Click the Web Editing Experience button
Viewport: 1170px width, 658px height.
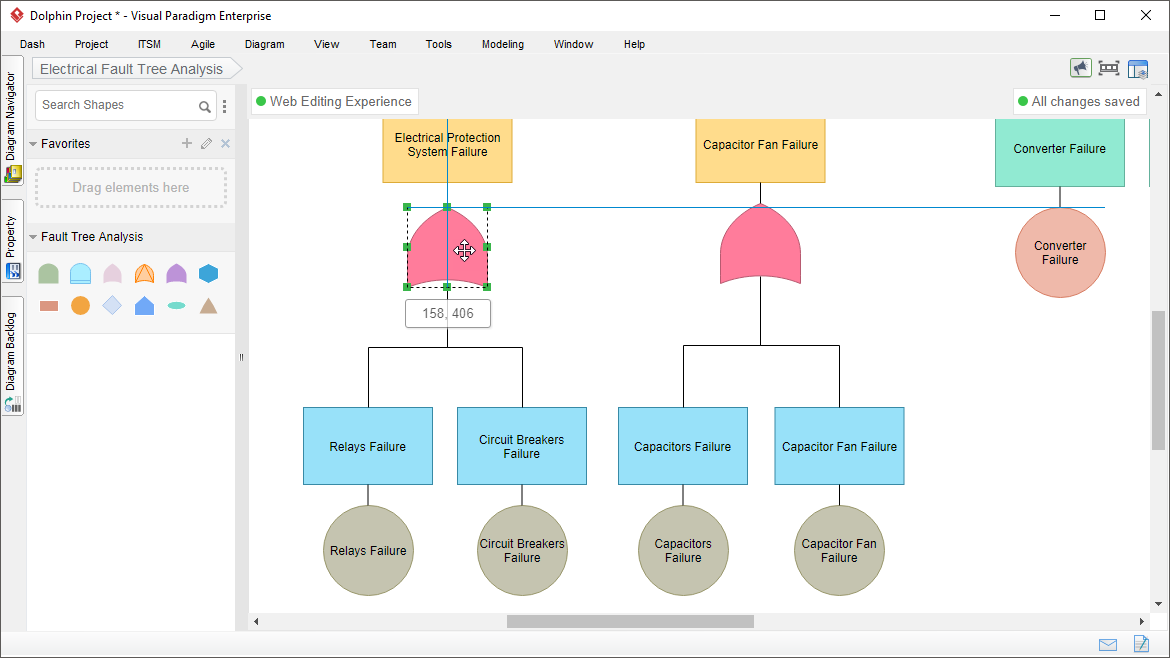tap(334, 101)
